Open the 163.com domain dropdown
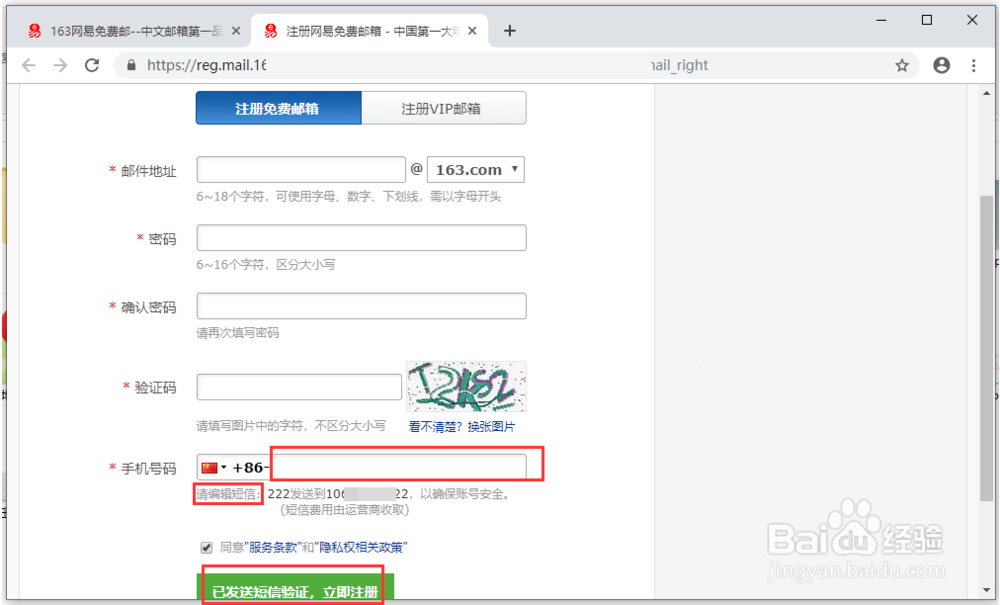 [476, 170]
